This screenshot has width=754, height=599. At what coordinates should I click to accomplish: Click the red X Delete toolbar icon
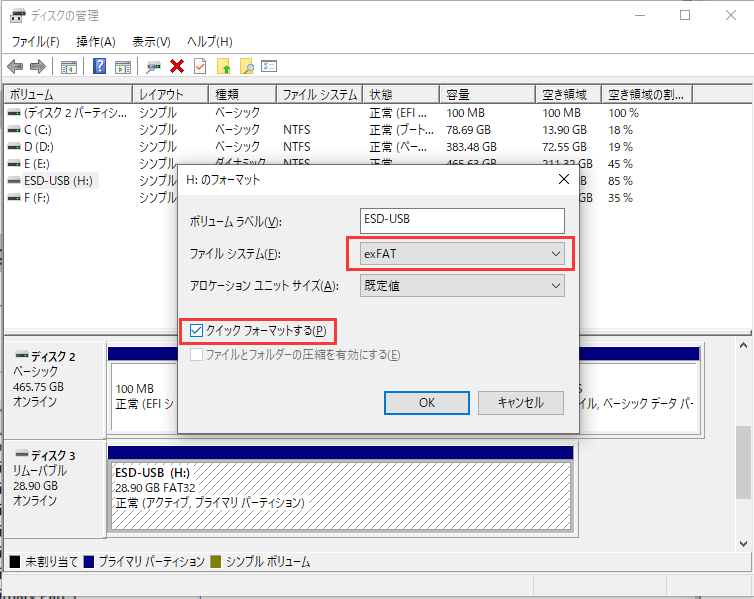(x=177, y=66)
